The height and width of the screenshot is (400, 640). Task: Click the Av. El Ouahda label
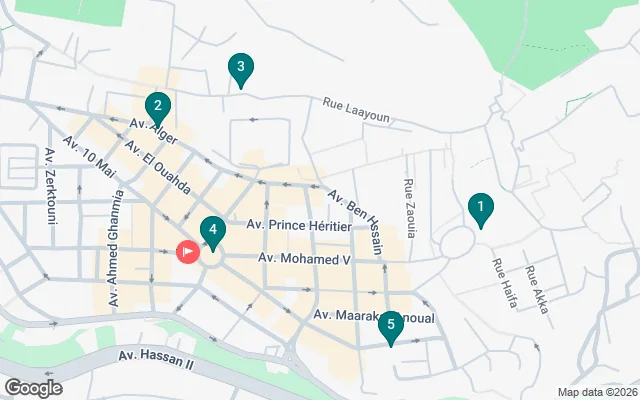tap(158, 167)
